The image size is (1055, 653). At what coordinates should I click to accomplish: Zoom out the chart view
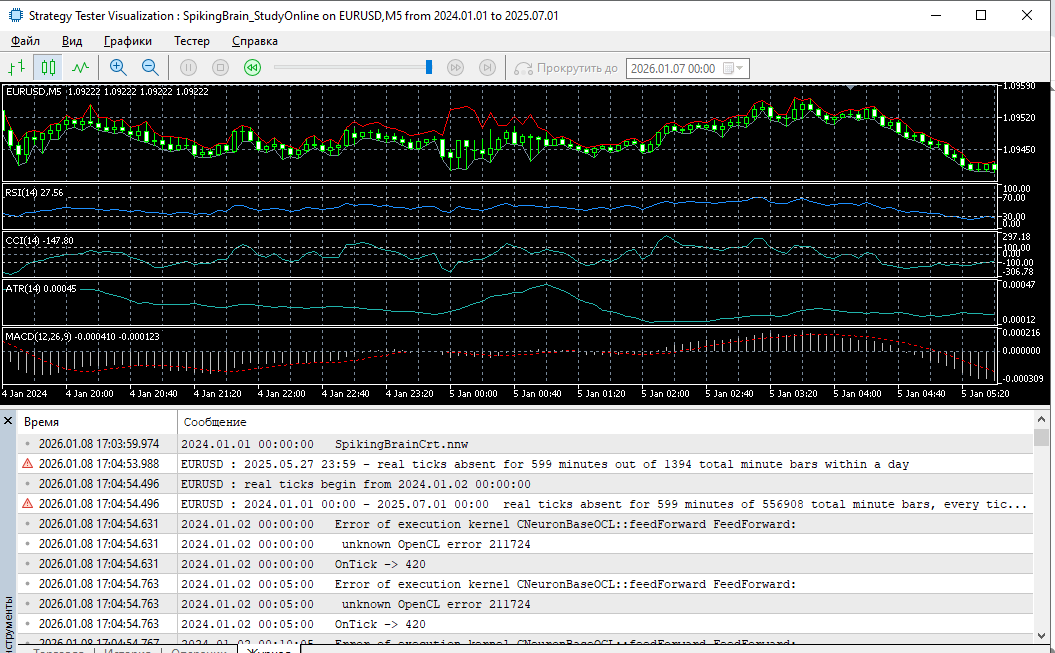(150, 67)
